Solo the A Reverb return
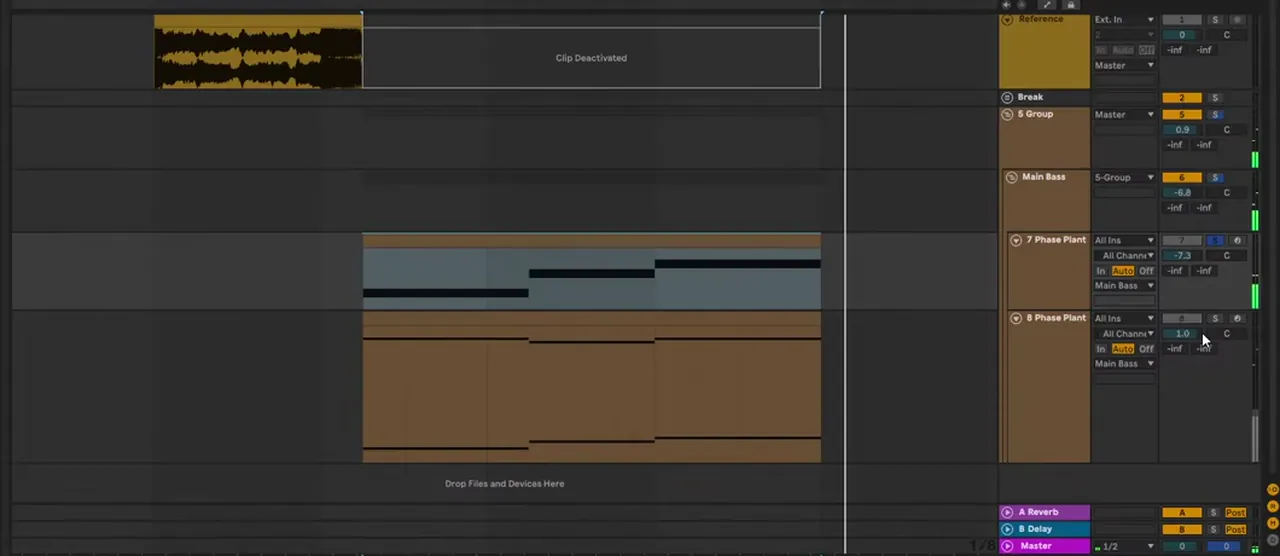Viewport: 1280px width, 556px height. [1214, 513]
